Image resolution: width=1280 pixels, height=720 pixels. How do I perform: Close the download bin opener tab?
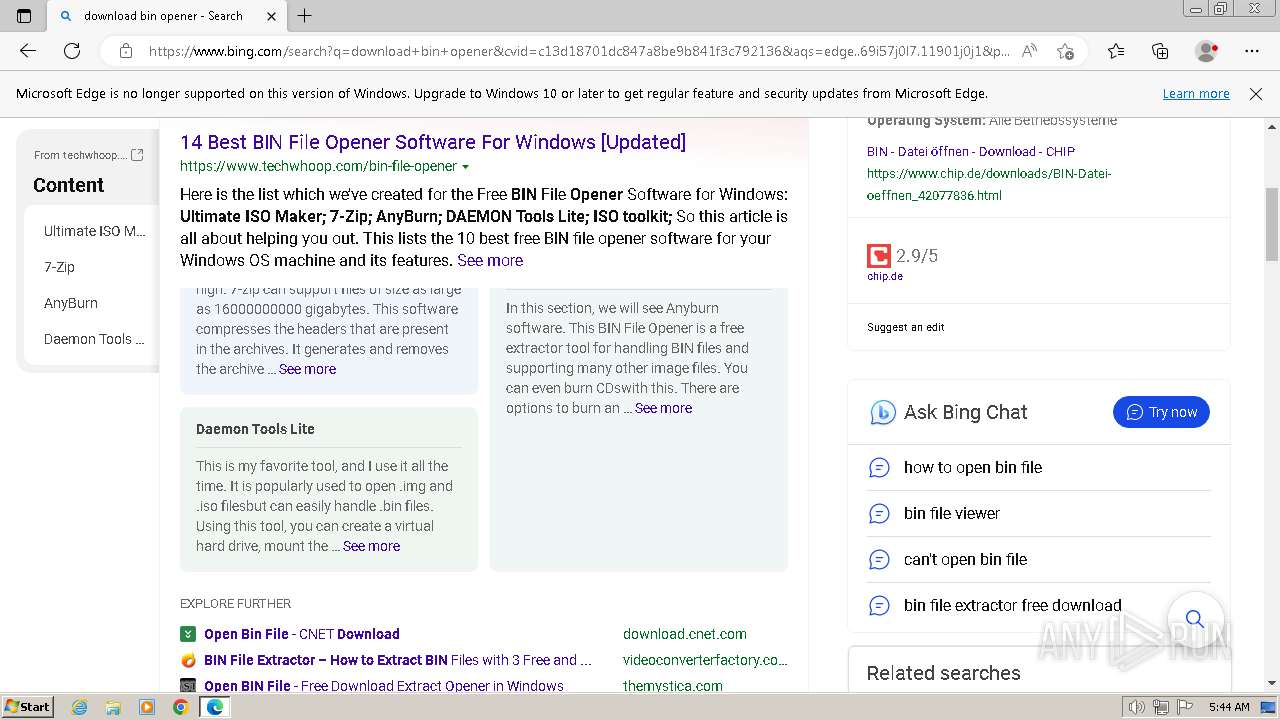pyautogui.click(x=272, y=16)
